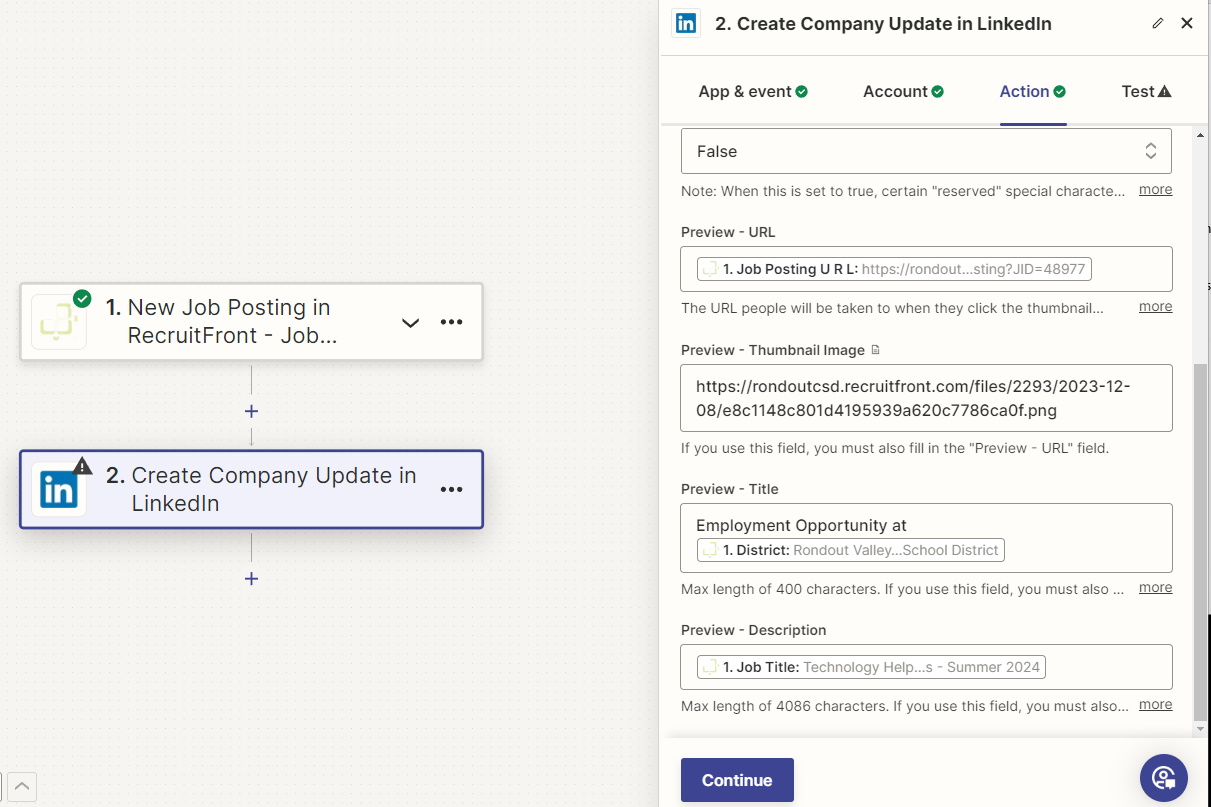Click the "Preview - Title" label
This screenshot has width=1211, height=807.
[729, 489]
